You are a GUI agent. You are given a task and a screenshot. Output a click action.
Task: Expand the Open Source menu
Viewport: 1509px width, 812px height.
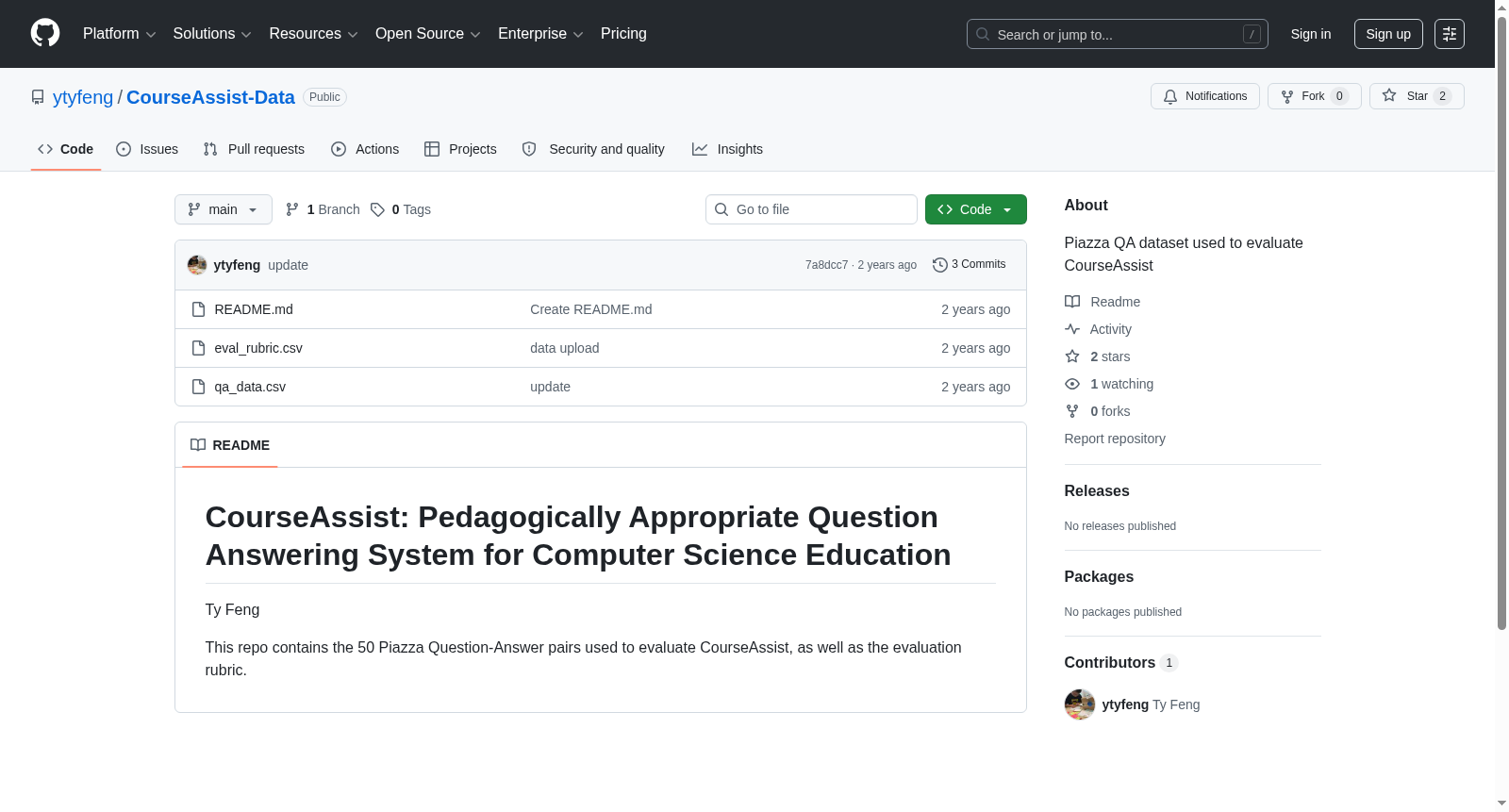point(428,34)
